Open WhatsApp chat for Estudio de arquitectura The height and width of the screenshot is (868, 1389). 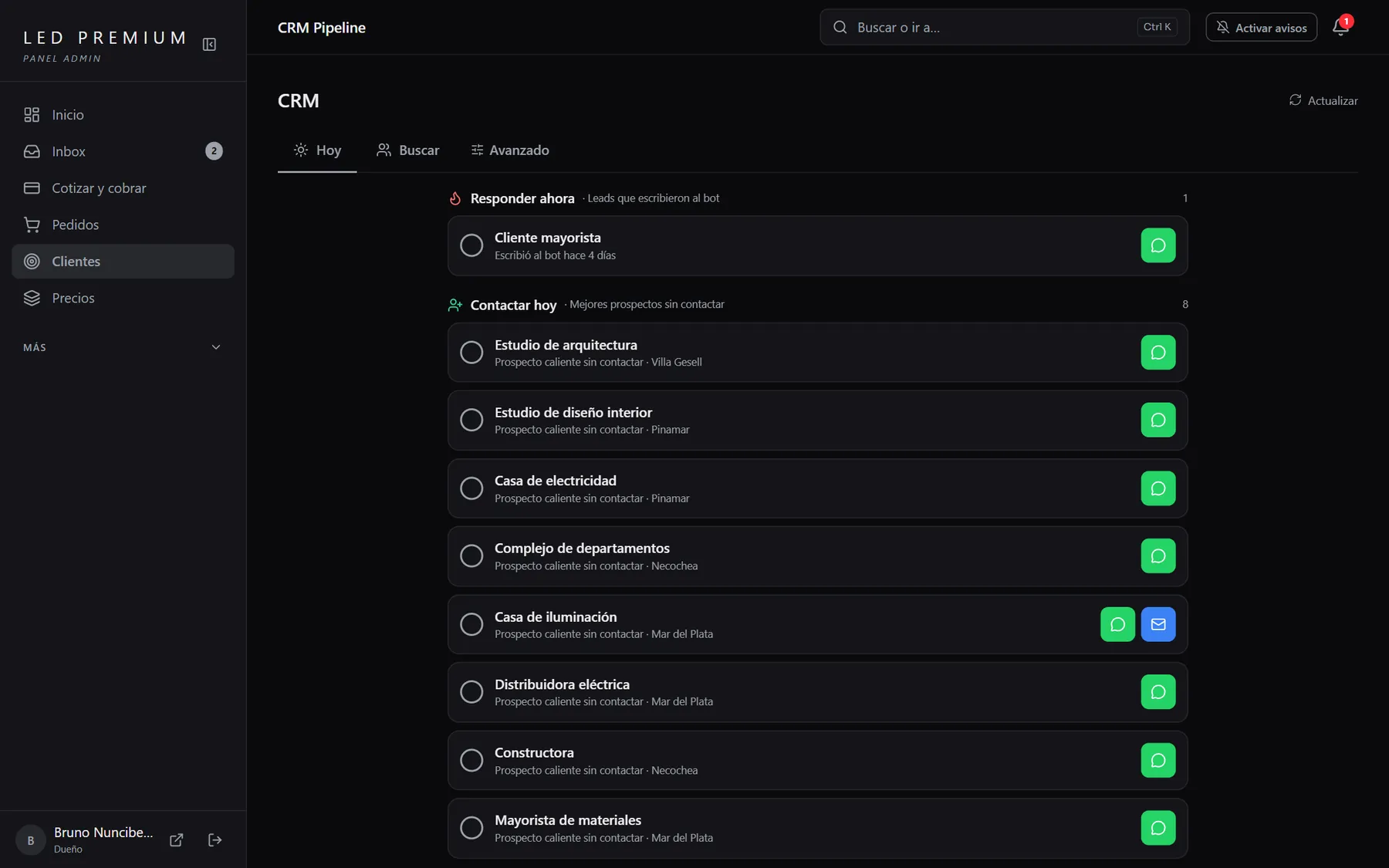1157,352
